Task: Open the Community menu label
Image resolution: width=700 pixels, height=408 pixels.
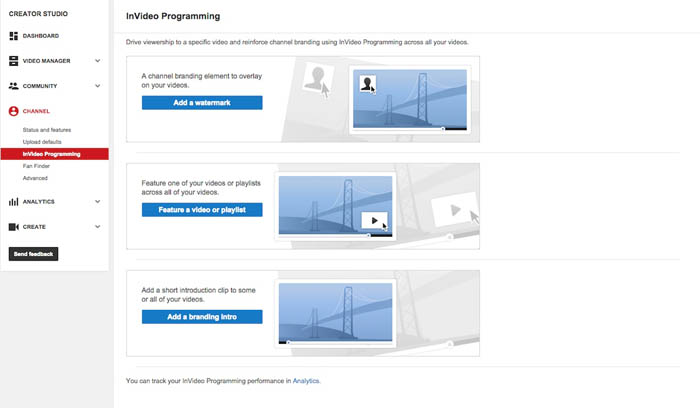Action: [40, 86]
